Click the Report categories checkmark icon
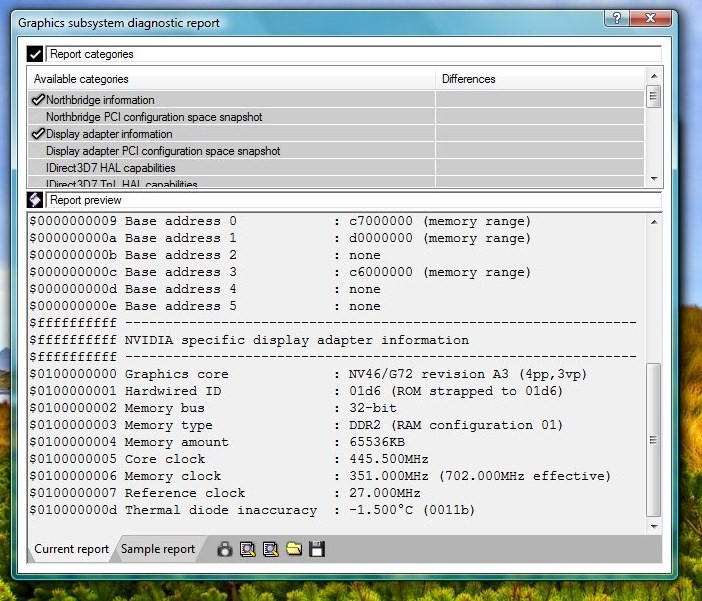The image size is (702, 601). click(x=35, y=54)
